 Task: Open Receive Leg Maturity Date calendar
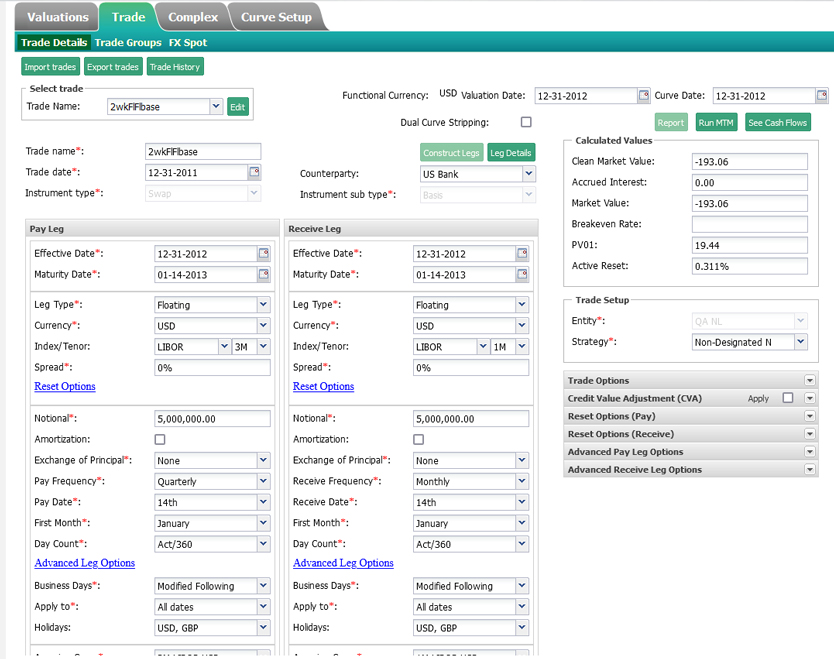tap(523, 274)
